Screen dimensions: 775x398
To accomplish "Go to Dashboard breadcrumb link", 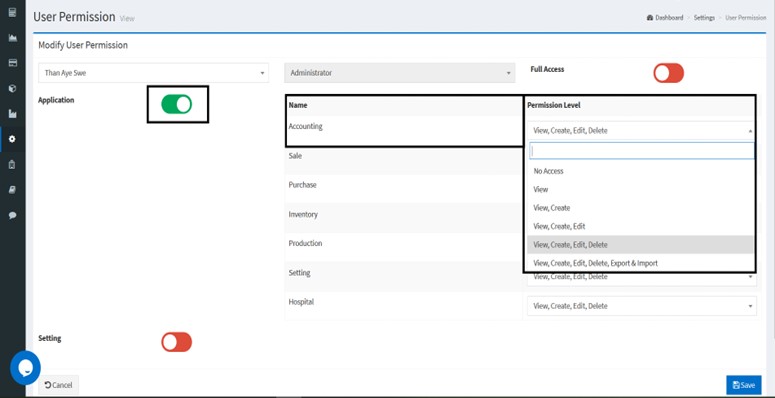I will coord(665,18).
